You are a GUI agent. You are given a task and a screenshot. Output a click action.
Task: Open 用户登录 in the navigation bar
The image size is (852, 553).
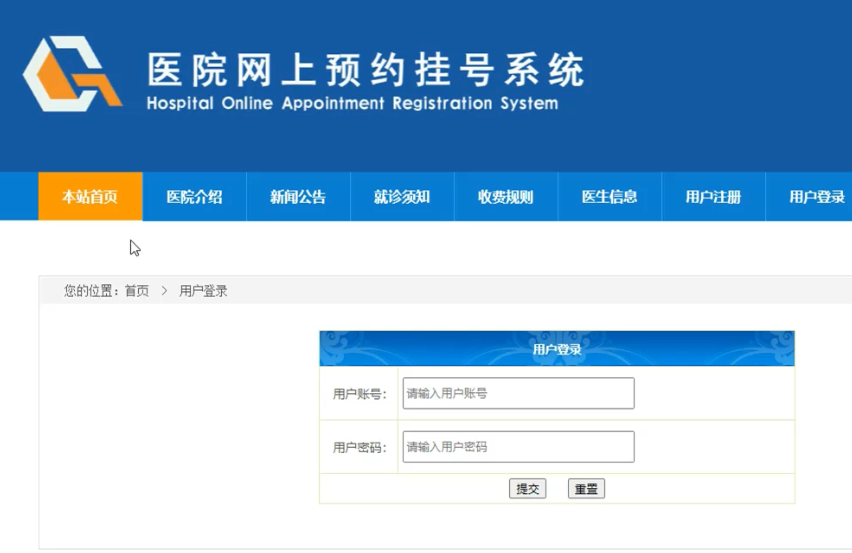[x=810, y=197]
